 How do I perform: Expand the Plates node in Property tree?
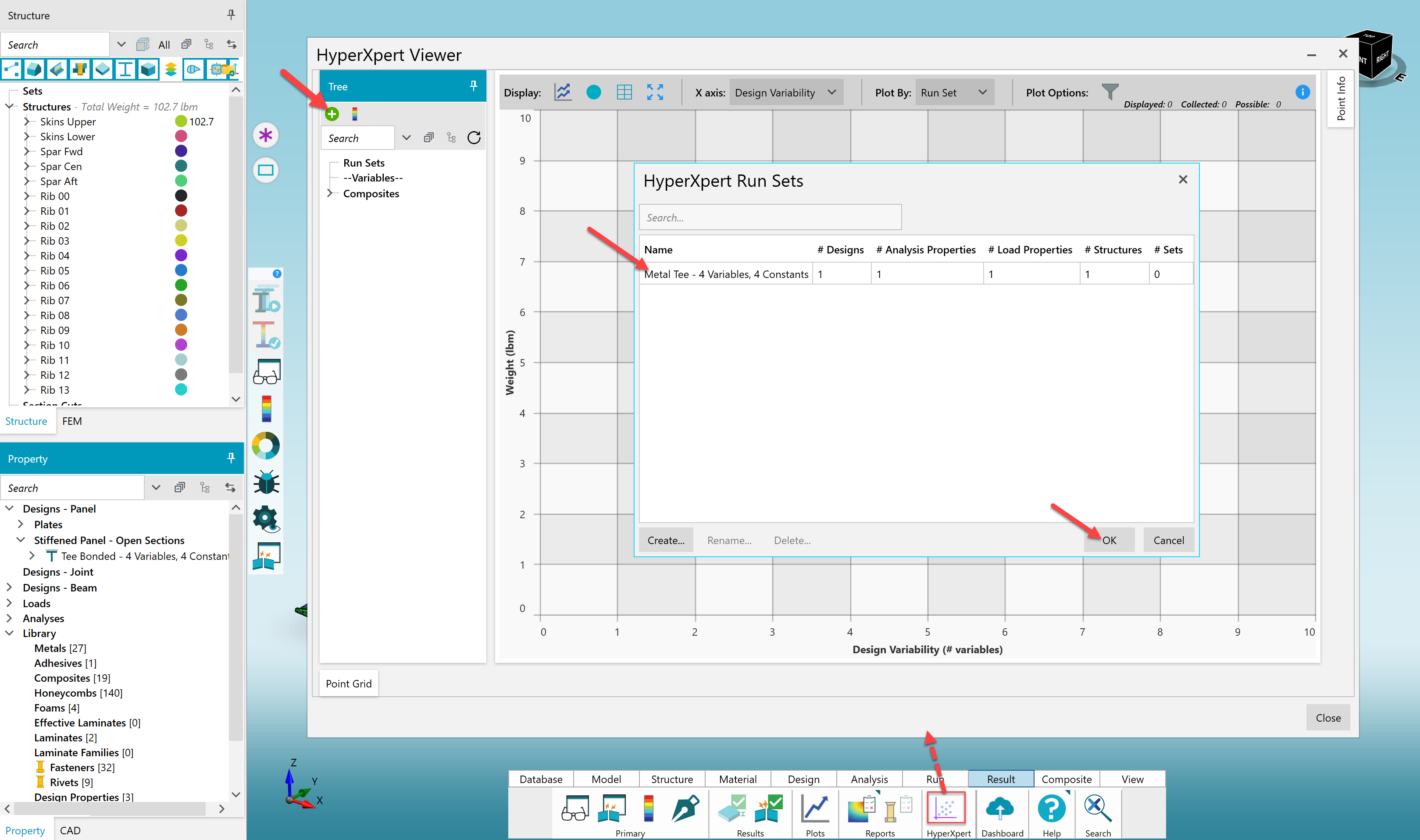(21, 524)
